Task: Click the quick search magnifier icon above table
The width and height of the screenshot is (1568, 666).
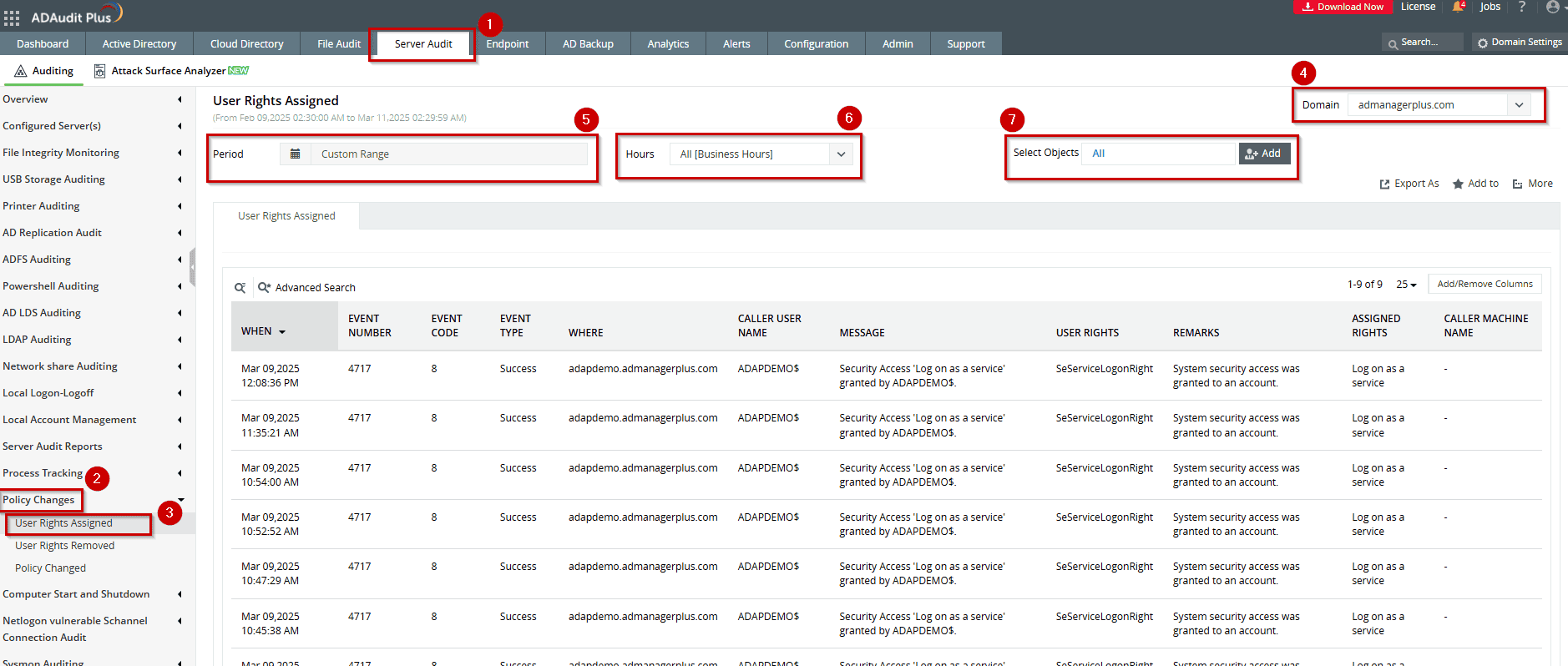Action: pyautogui.click(x=240, y=288)
